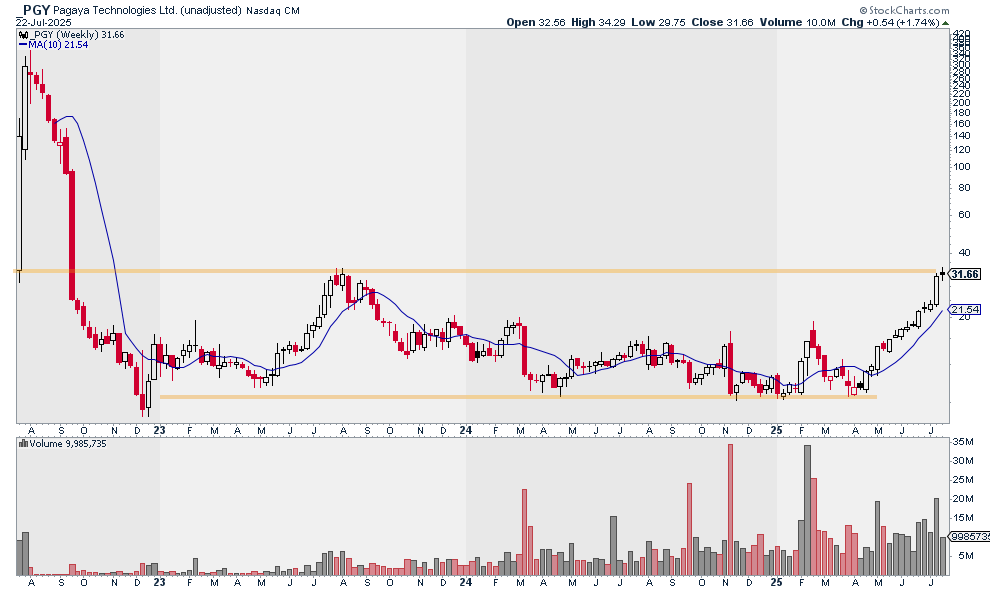The image size is (990, 591).
Task: Click the _PGY ticker symbol title
Action: [x=32, y=9]
